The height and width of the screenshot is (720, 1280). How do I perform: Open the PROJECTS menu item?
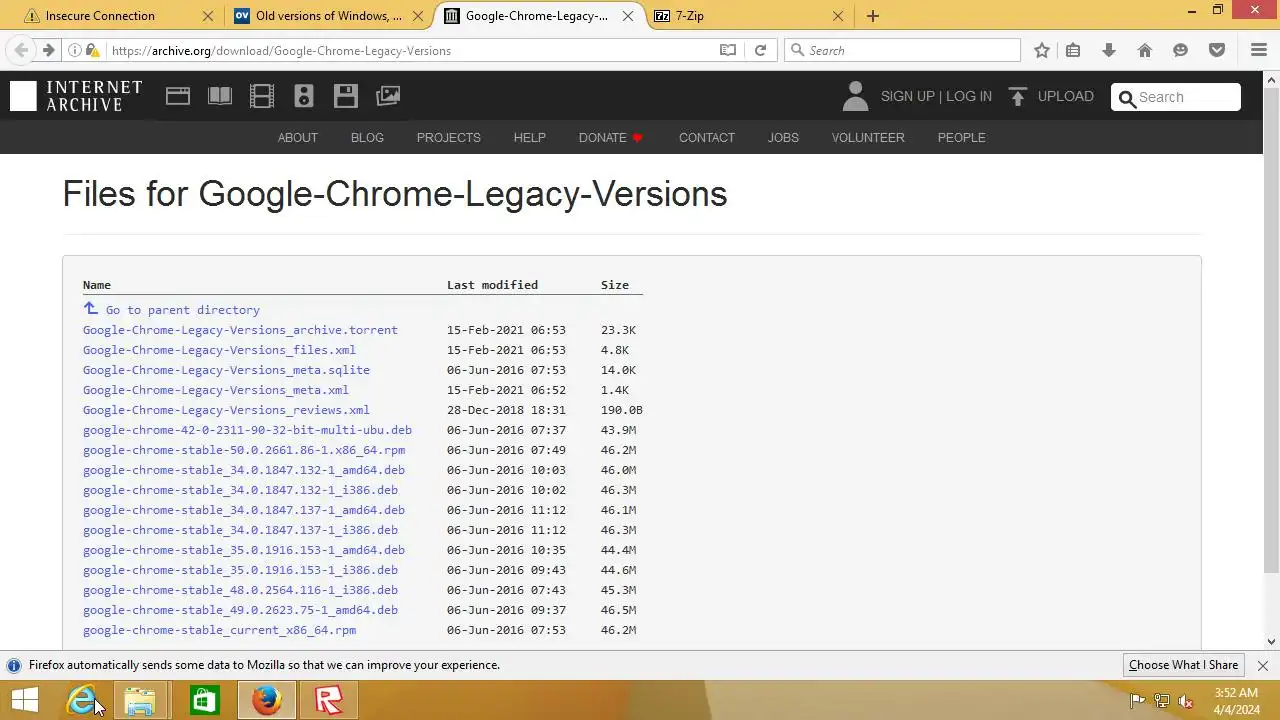[449, 138]
